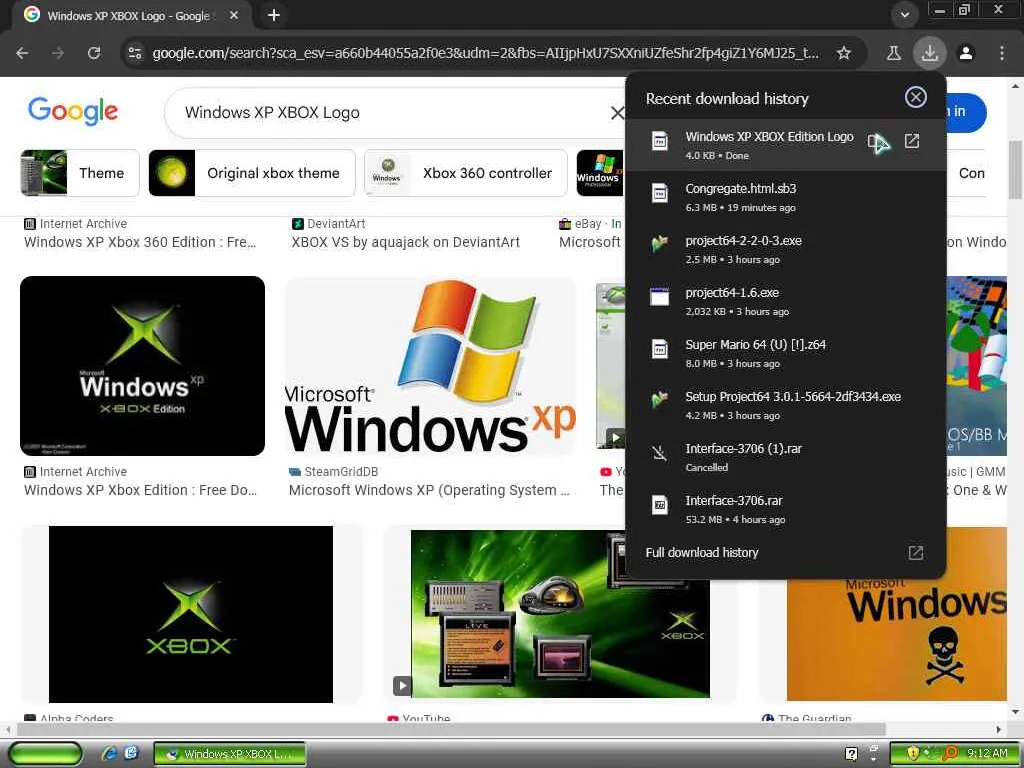The image size is (1024, 768).
Task: Click the security shield tray icon
Action: point(913,754)
